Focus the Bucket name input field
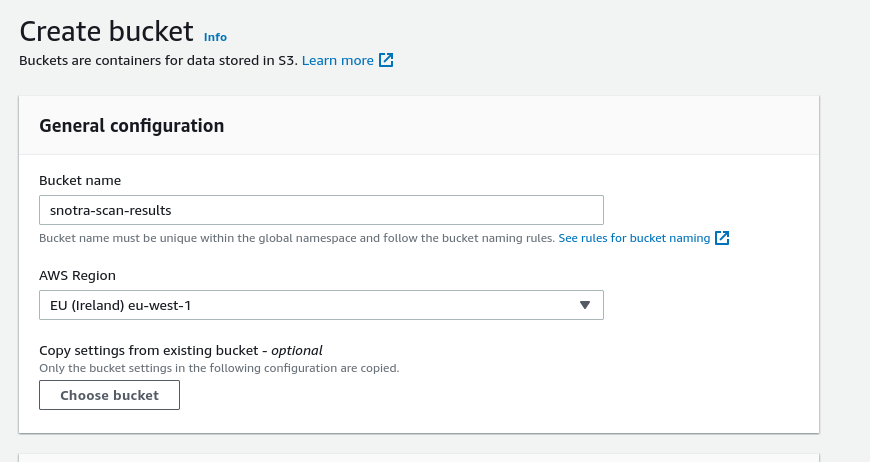870x462 pixels. click(400, 210)
